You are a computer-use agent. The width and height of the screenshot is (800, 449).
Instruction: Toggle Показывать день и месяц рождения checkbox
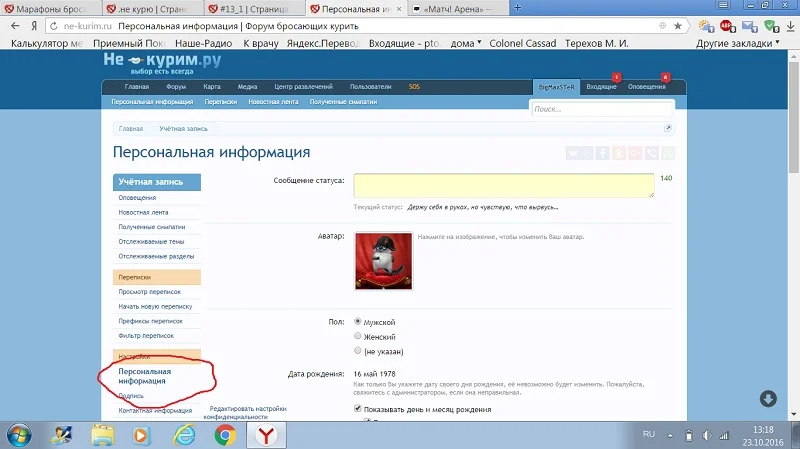click(x=358, y=409)
